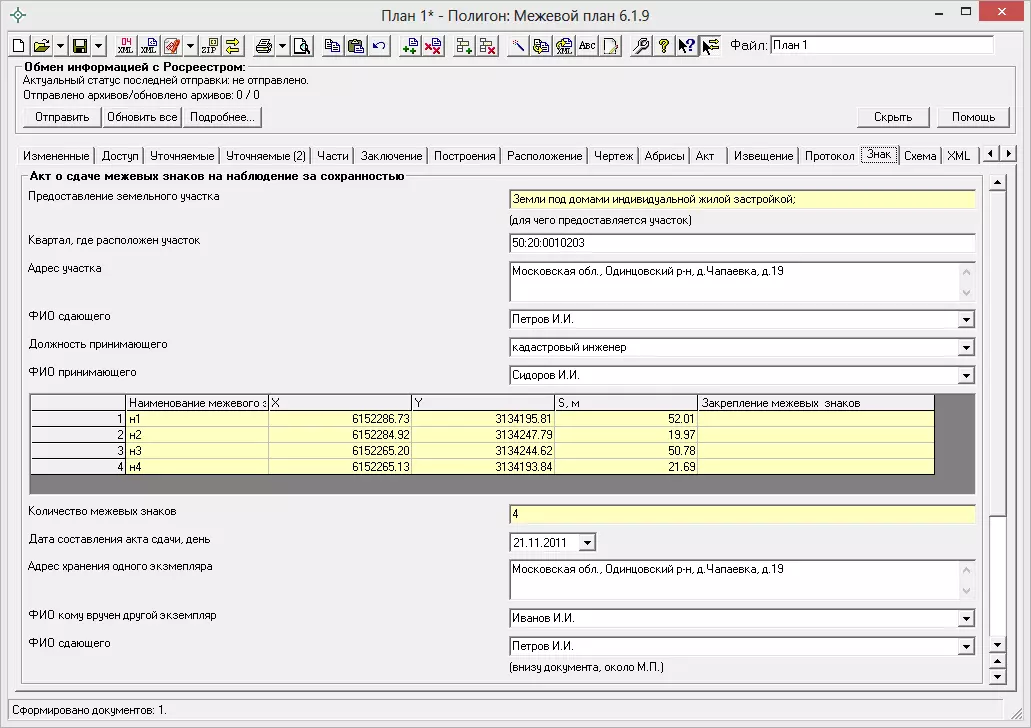Create ZIP archive via ZIP icon
Viewport: 1031px width, 728px height.
(210, 45)
